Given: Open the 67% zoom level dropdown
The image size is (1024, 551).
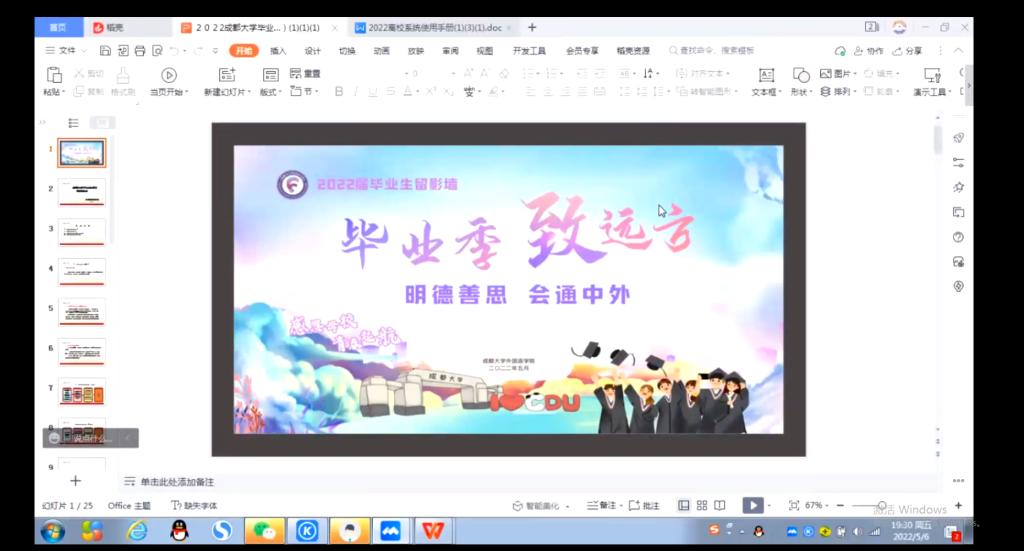Looking at the screenshot, I should click(815, 506).
